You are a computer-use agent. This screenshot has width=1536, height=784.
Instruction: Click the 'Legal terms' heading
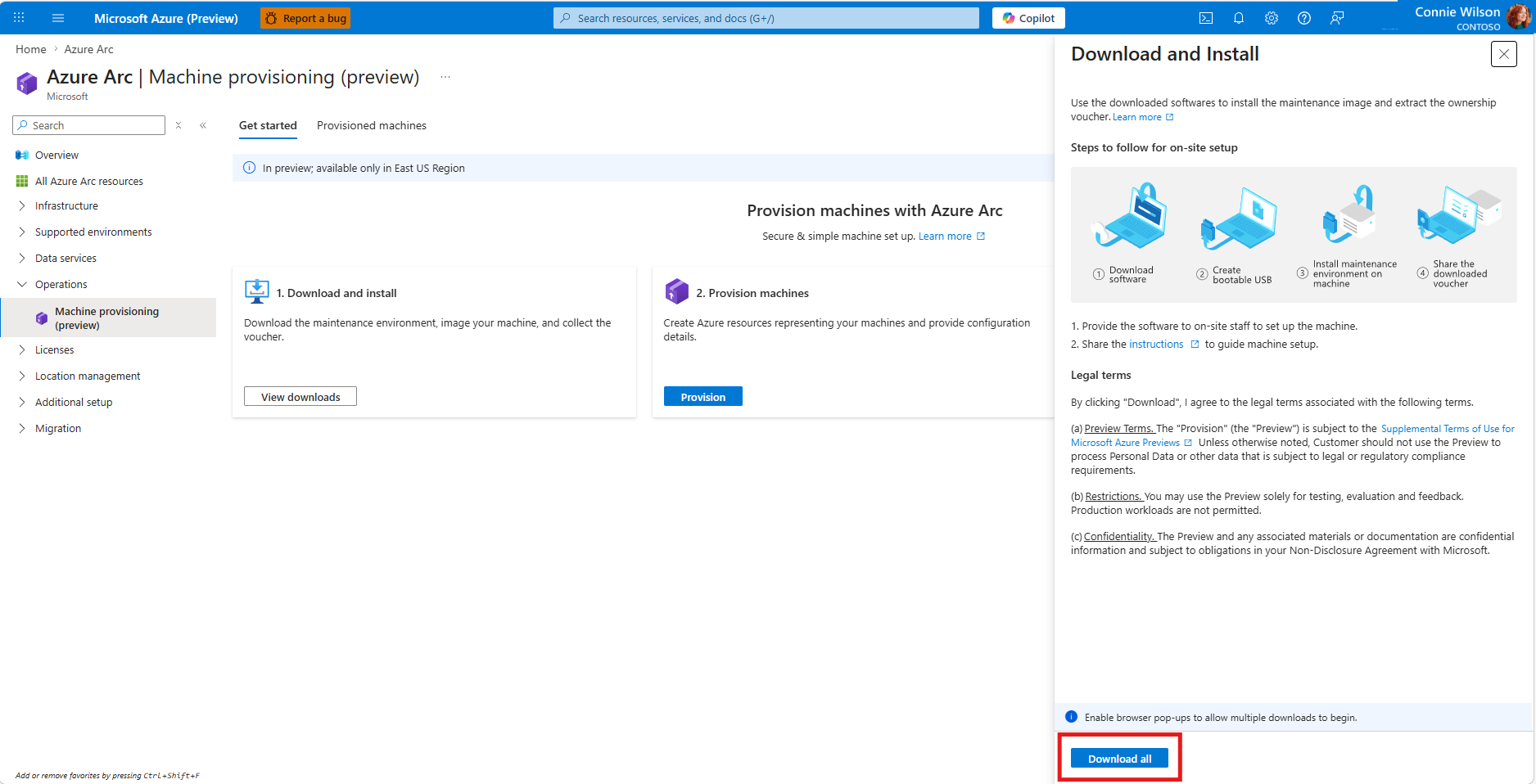point(1101,375)
